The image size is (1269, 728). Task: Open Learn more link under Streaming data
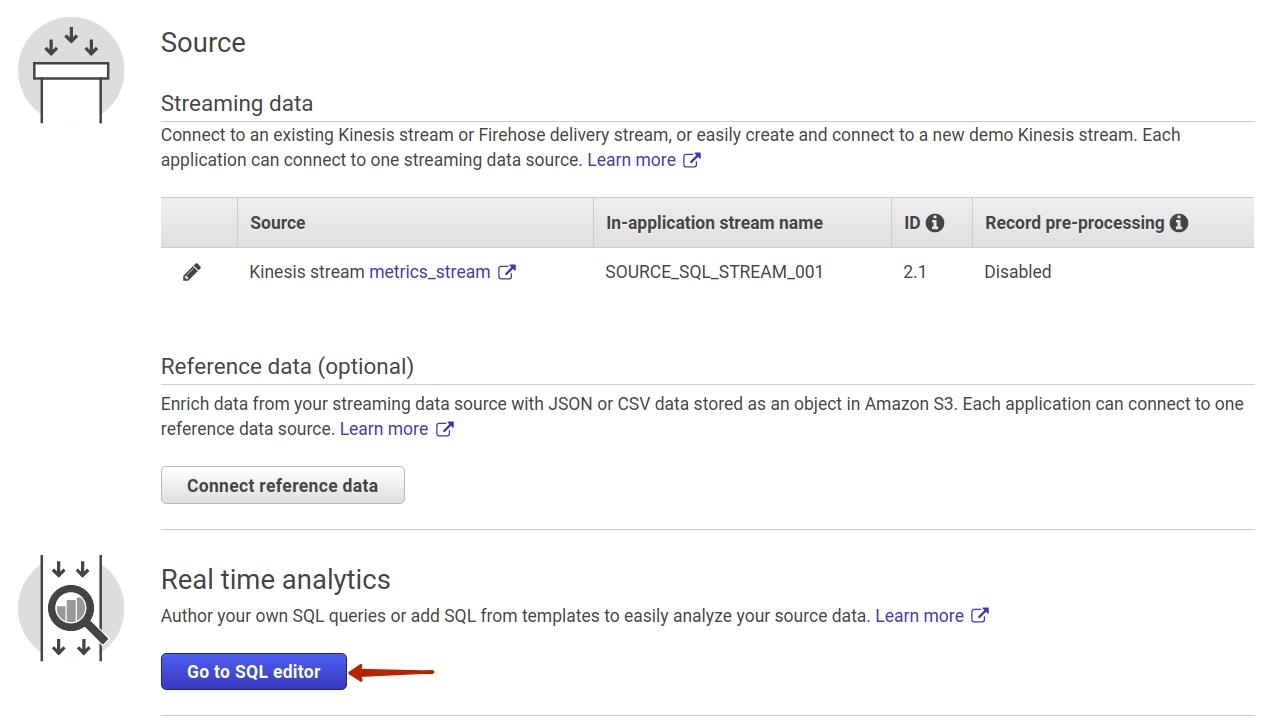click(631, 160)
